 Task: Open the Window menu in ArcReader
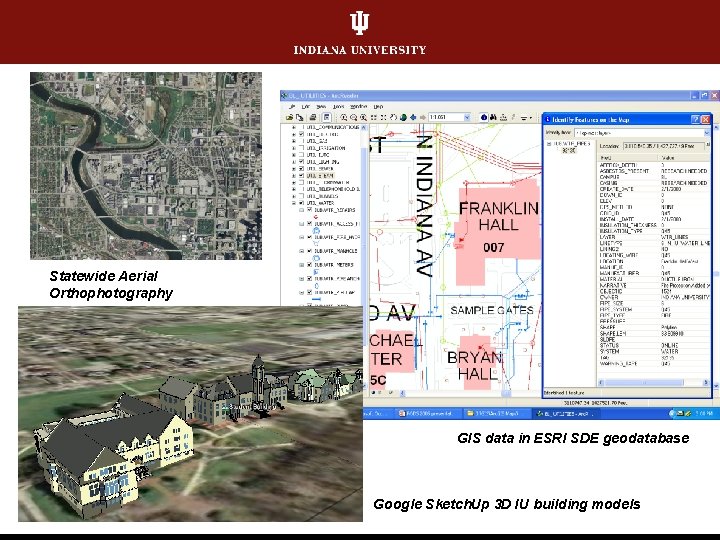[359, 107]
